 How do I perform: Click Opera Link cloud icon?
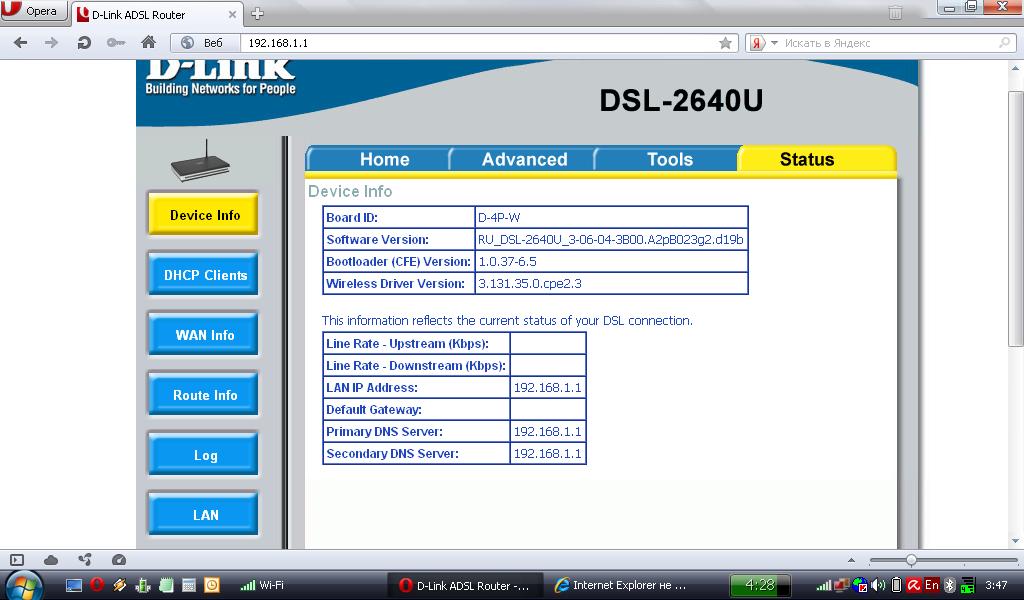51,560
